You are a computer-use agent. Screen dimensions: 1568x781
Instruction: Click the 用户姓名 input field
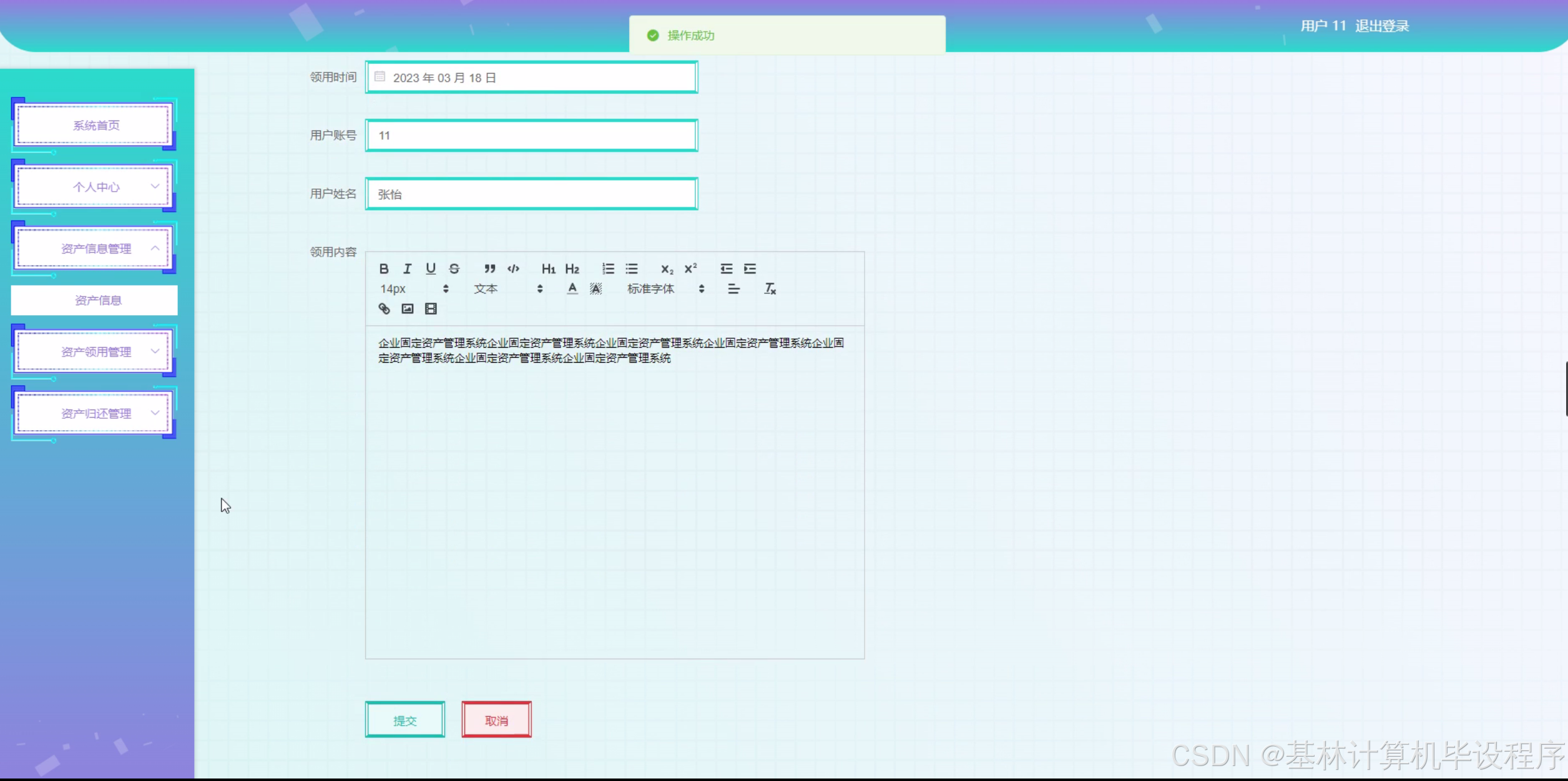coord(531,194)
